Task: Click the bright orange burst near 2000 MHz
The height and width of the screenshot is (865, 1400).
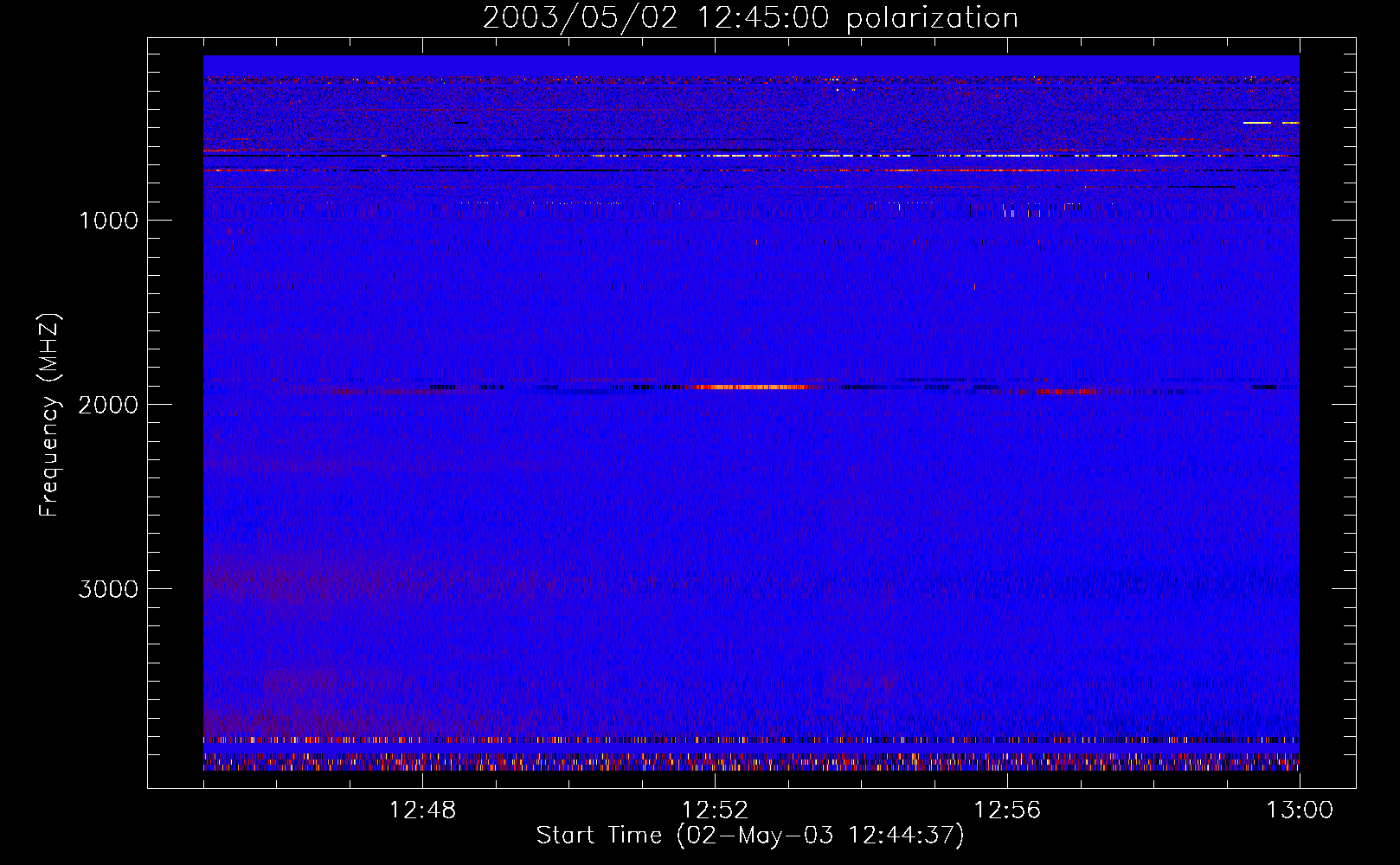Action: pyautogui.click(x=755, y=387)
